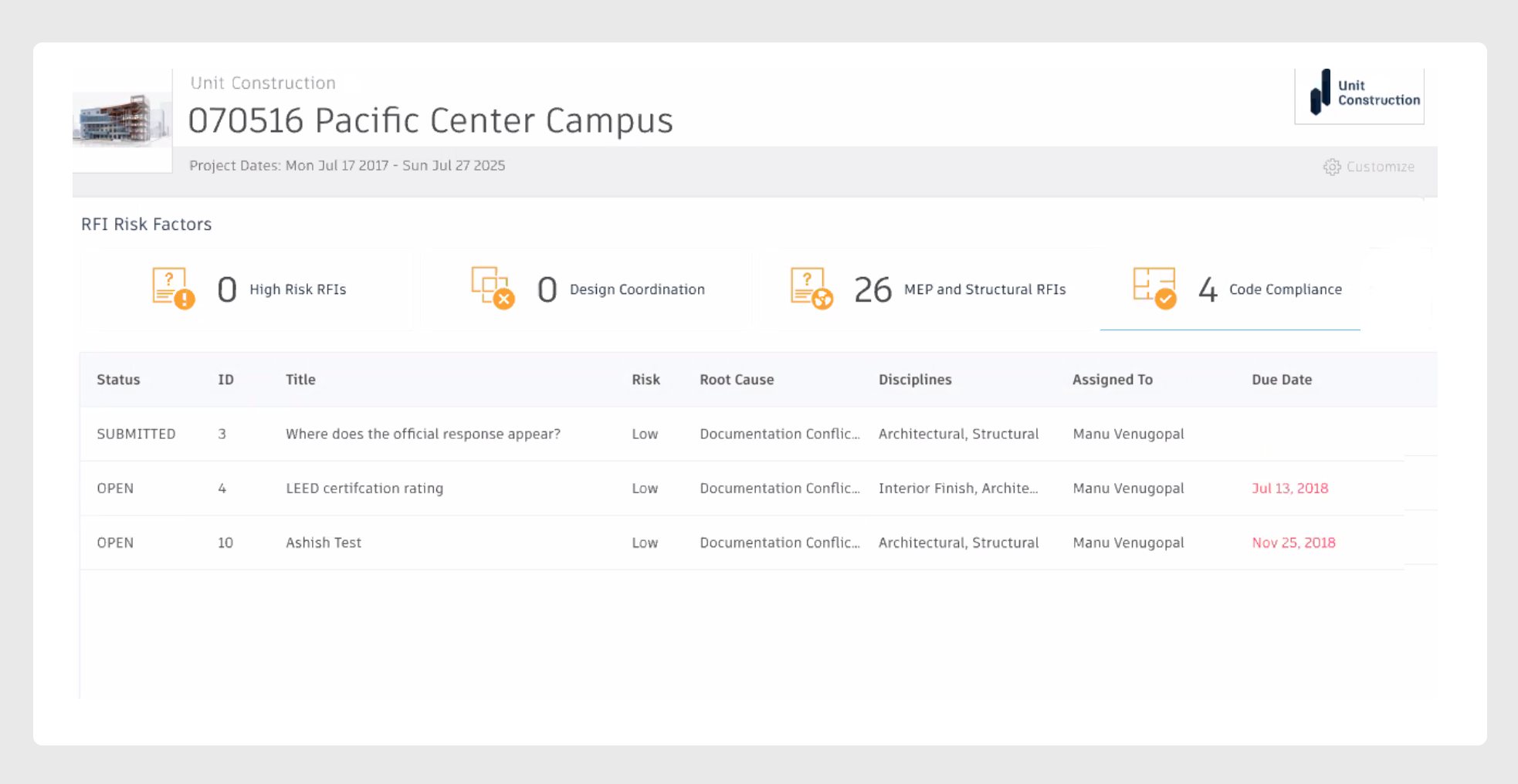1518x784 pixels.
Task: Select the High Risk RFIs document icon
Action: [171, 287]
